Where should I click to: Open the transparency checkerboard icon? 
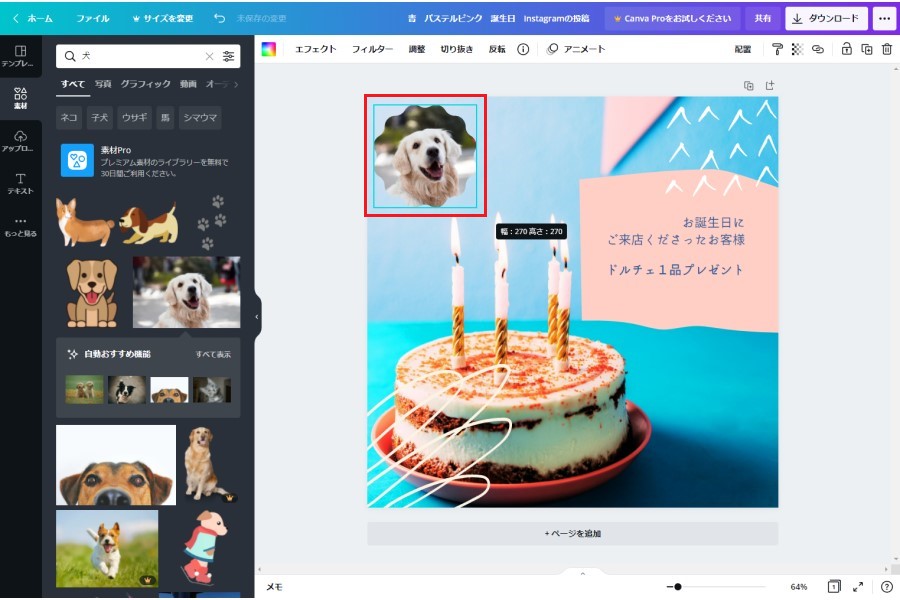[797, 49]
